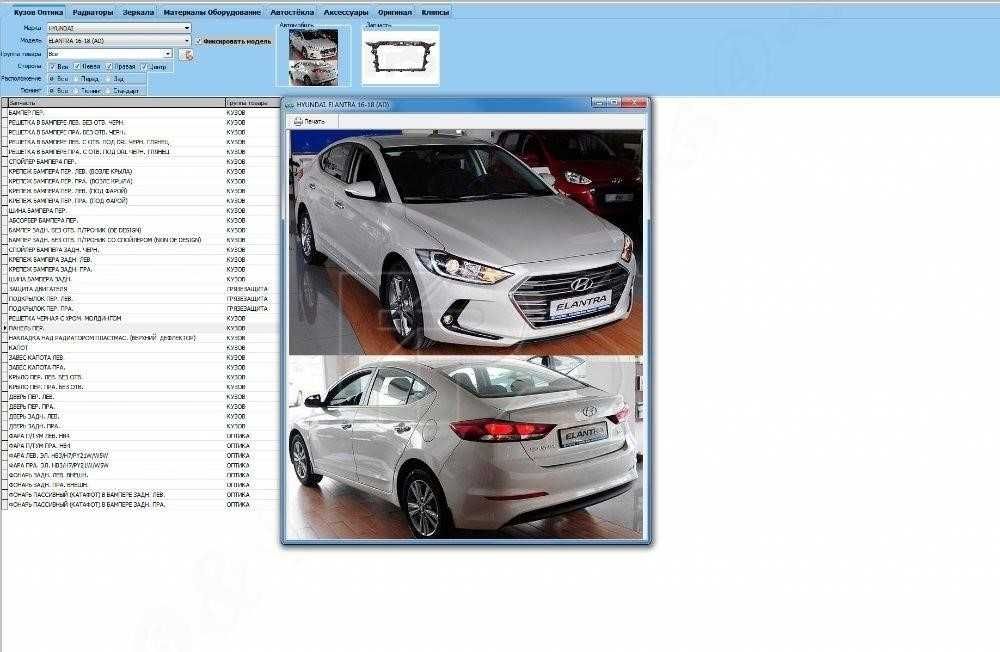Click the Группа товара column header
Viewport: 1000px width, 652px height.
(x=252, y=103)
